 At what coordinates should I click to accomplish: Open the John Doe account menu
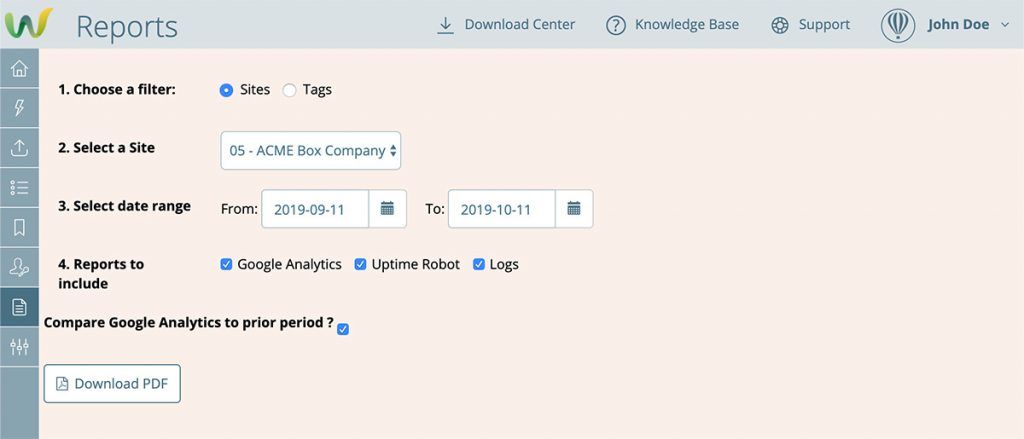tap(945, 25)
